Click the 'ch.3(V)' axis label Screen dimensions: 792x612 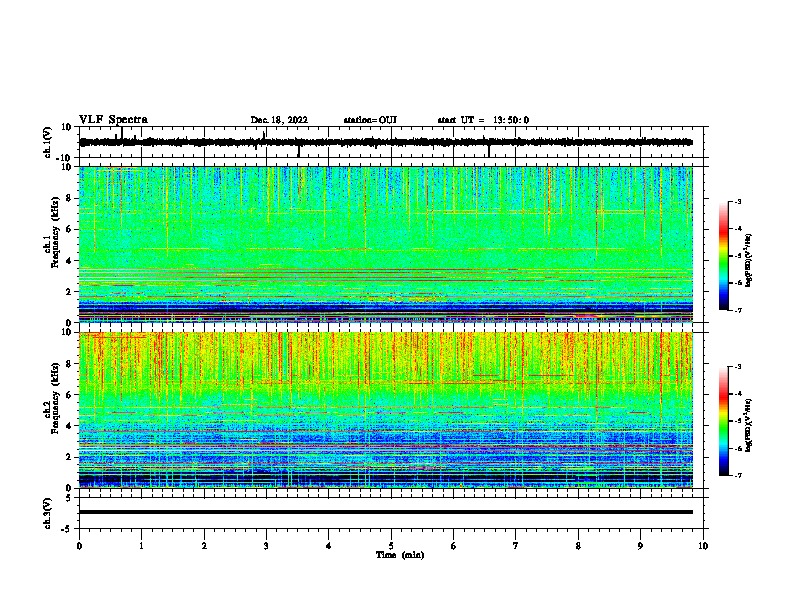(x=48, y=514)
